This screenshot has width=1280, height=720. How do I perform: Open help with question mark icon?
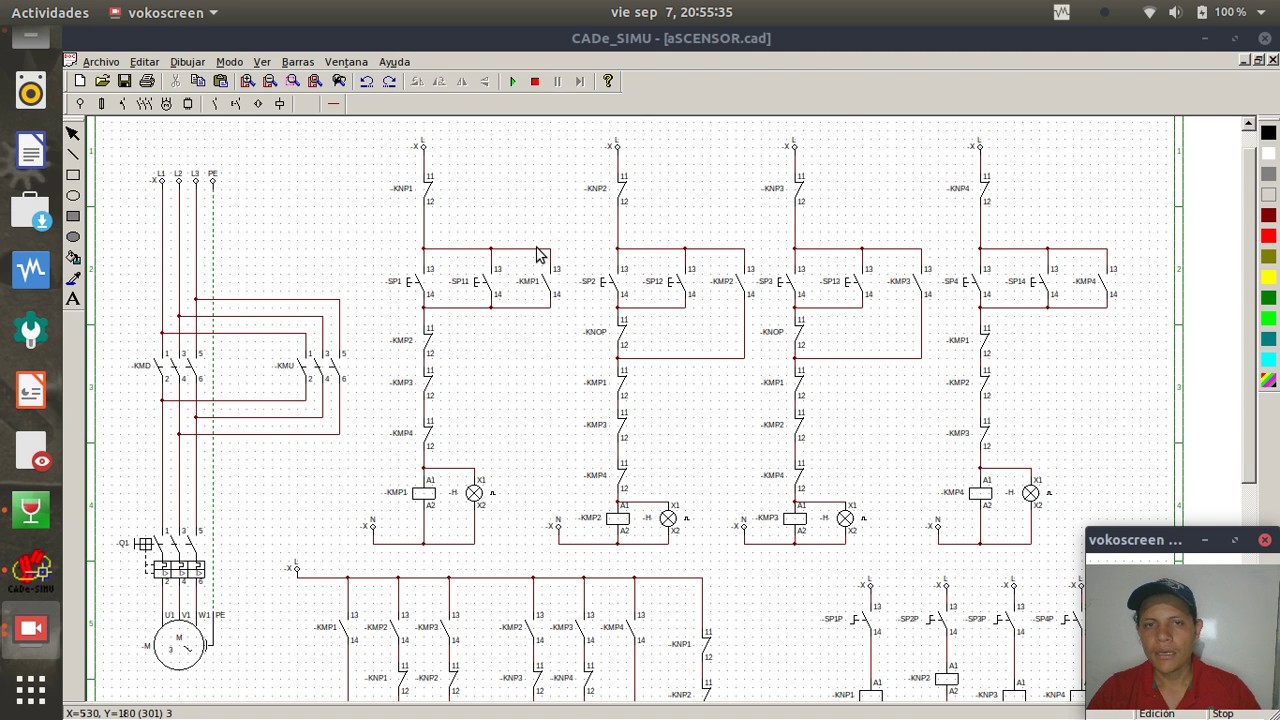pos(607,81)
